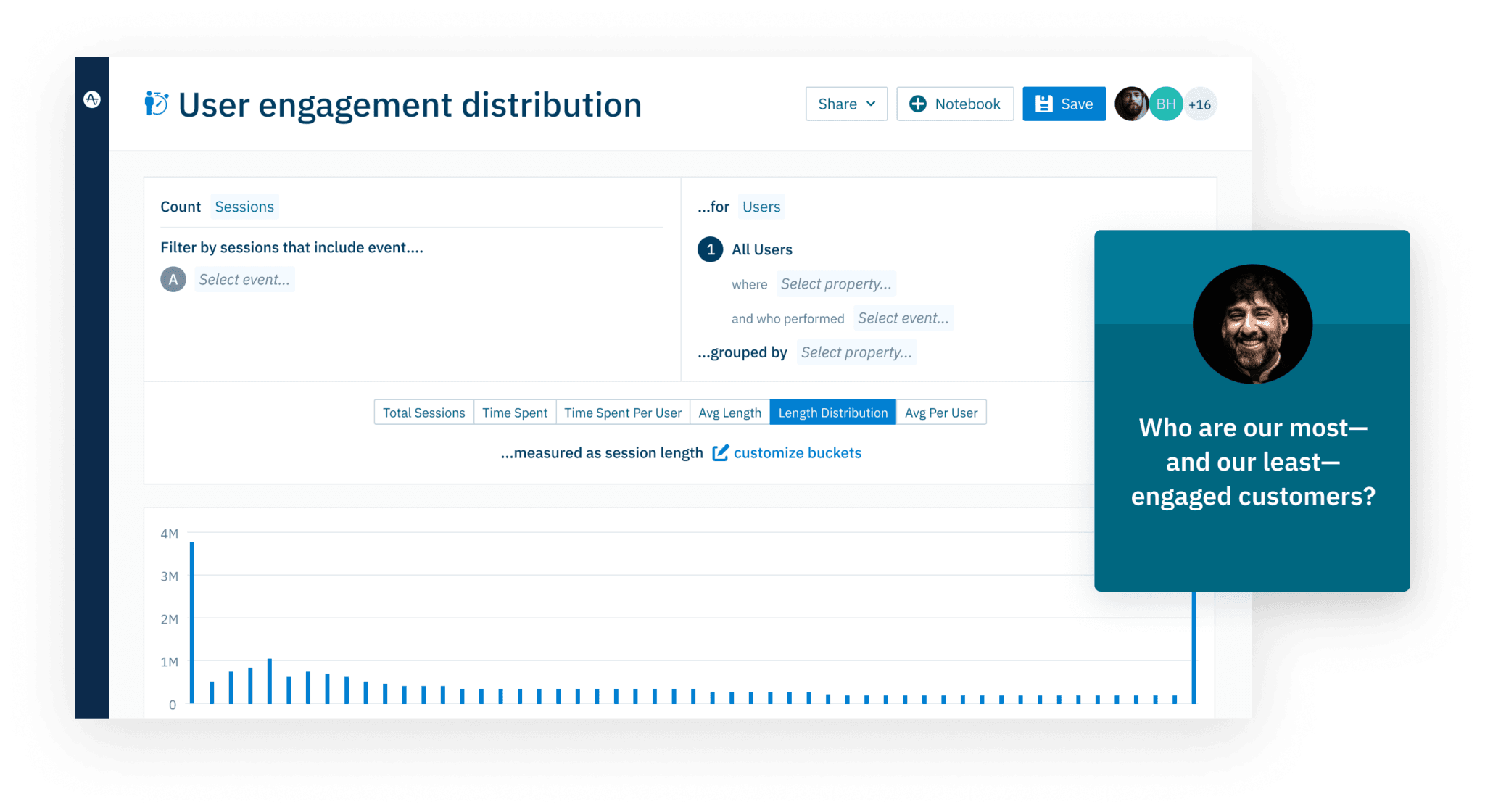Open the grouped by 'Select property...' picker

coord(856,352)
